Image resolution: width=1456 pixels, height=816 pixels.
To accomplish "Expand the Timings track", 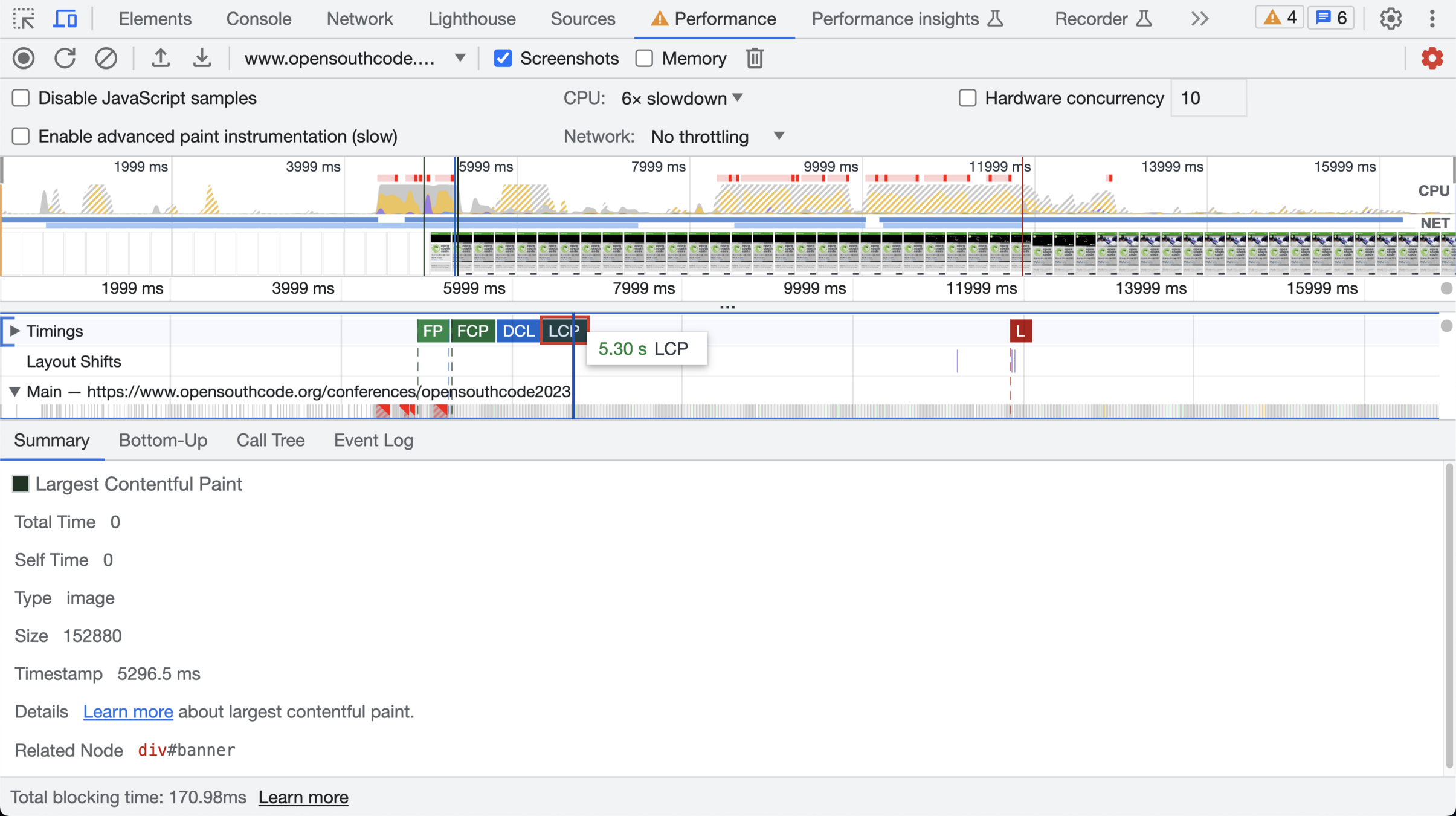I will (x=14, y=331).
